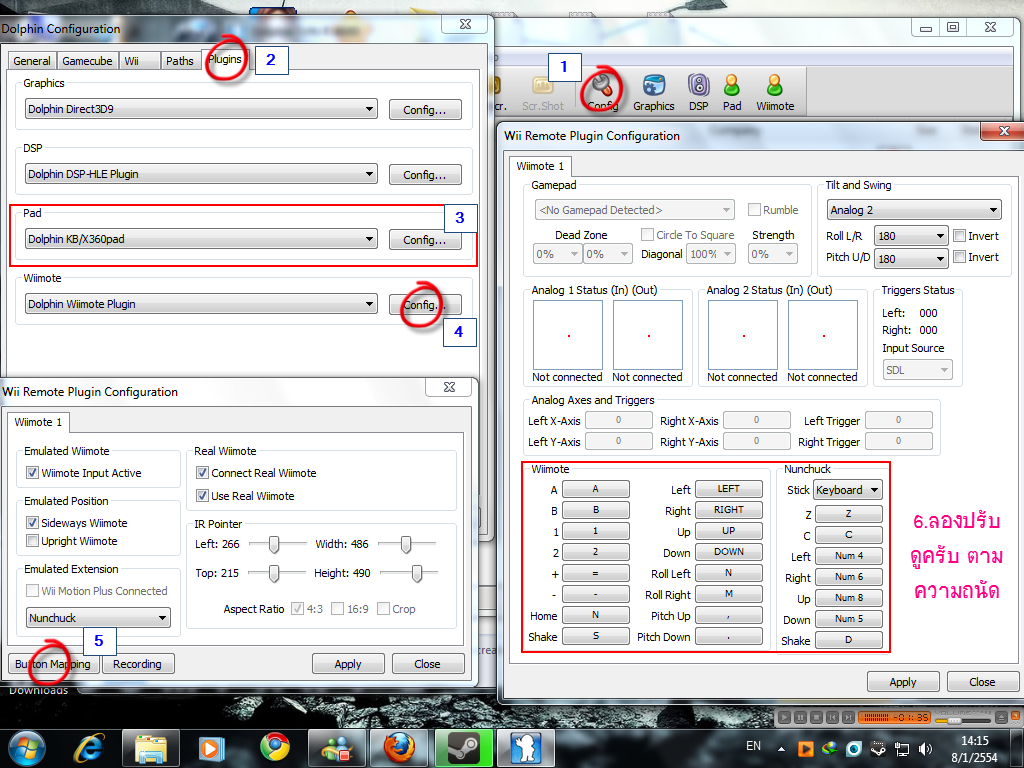The width and height of the screenshot is (1024, 768).
Task: Open the volume speaker tray icon
Action: (925, 748)
